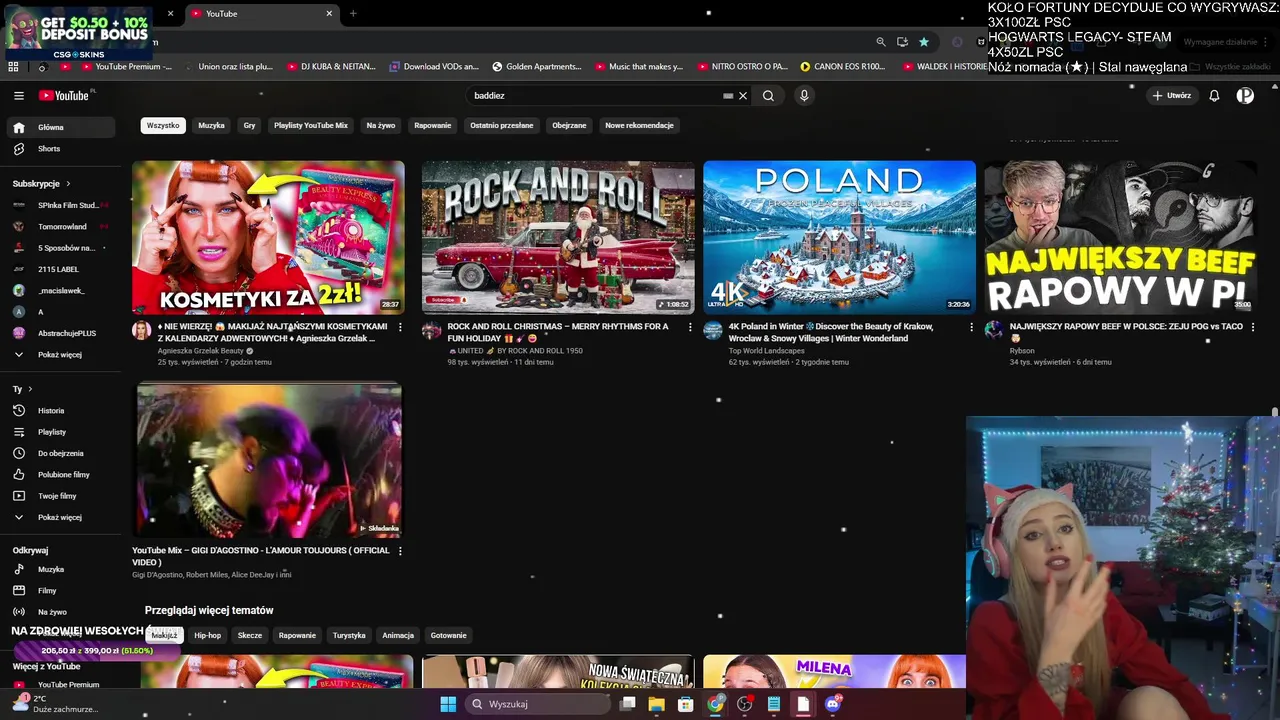Open the menu for the NAJWIĘKSZY RAPOWY BEEF video

1252,327
